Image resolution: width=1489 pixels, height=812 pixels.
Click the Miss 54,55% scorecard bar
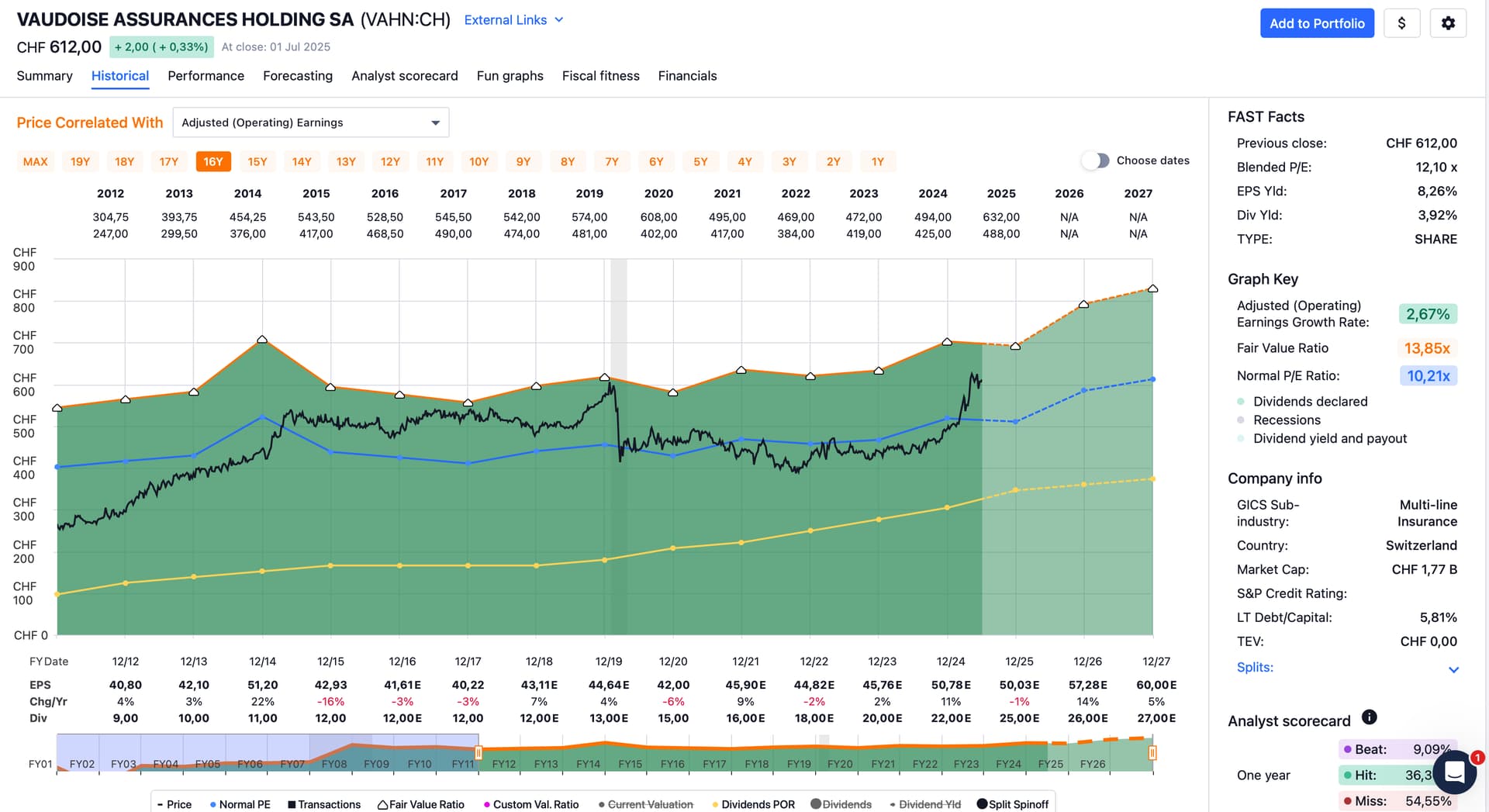[x=1398, y=801]
